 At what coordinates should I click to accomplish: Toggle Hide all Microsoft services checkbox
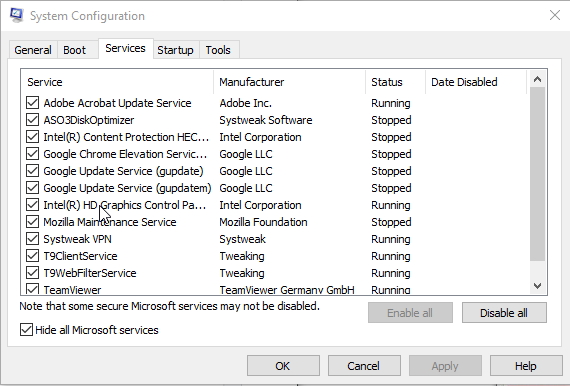[26, 330]
